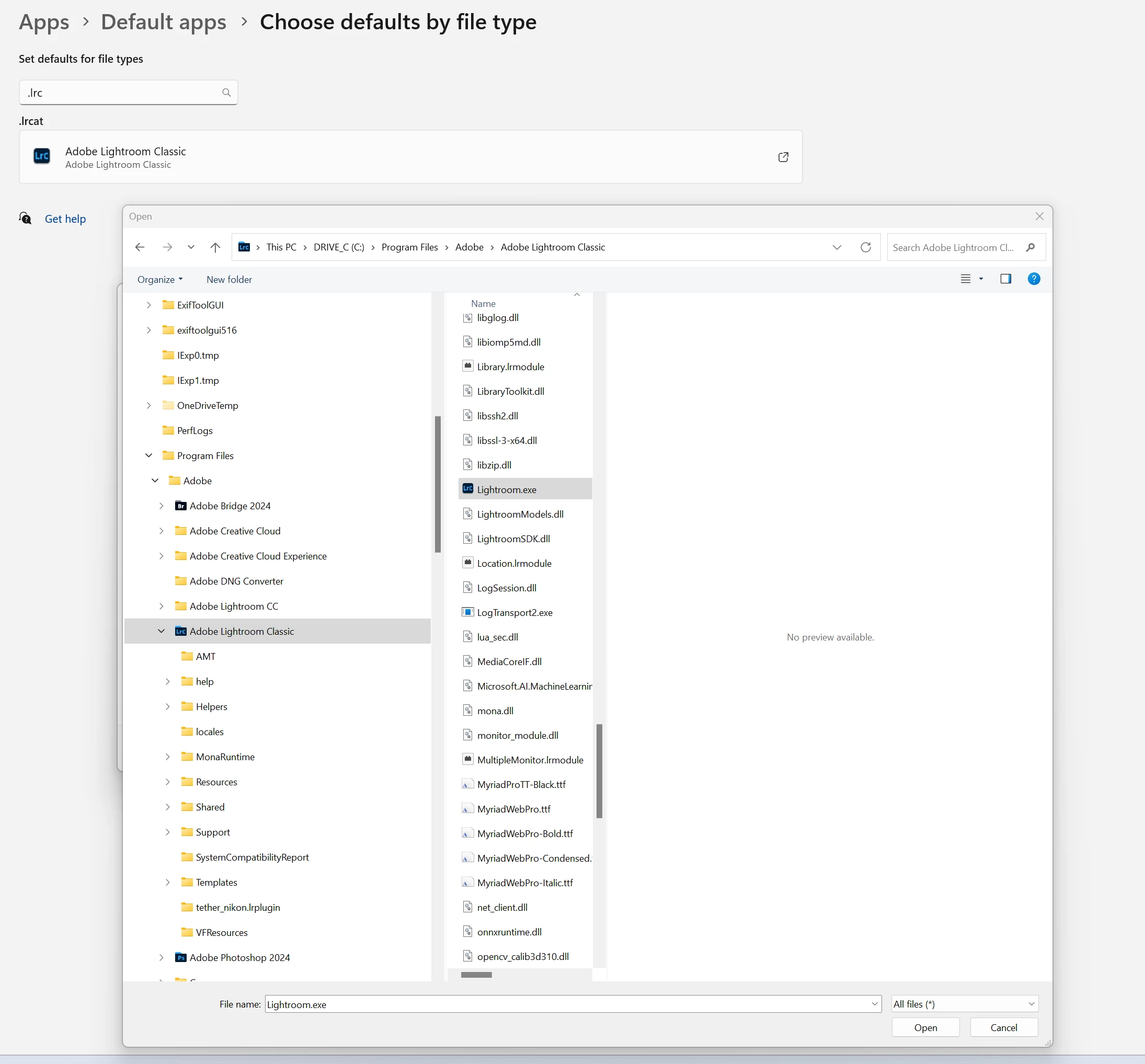Click the Up one level arrow icon
1145x1064 pixels.
pyautogui.click(x=215, y=247)
